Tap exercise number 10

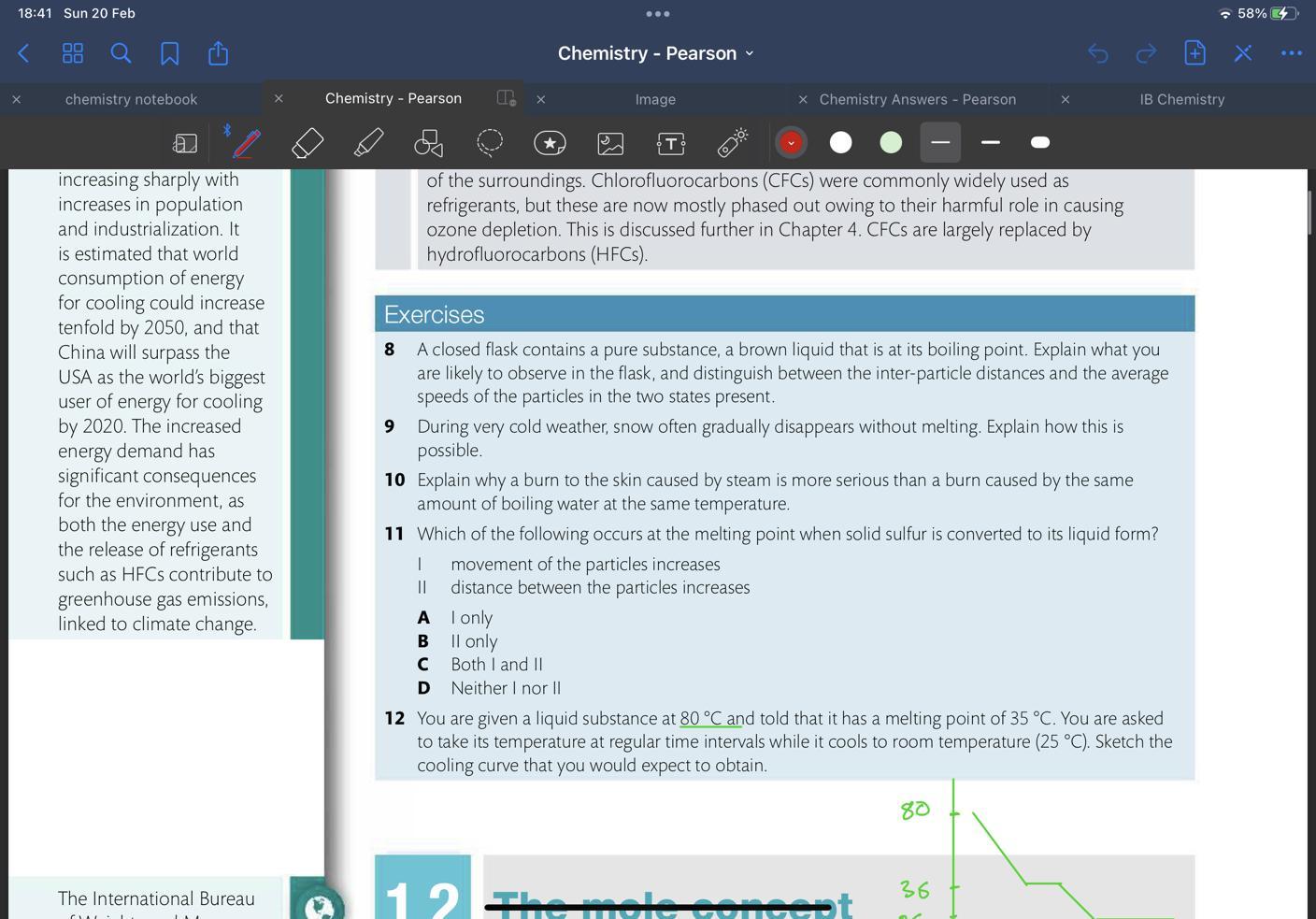pyautogui.click(x=394, y=480)
